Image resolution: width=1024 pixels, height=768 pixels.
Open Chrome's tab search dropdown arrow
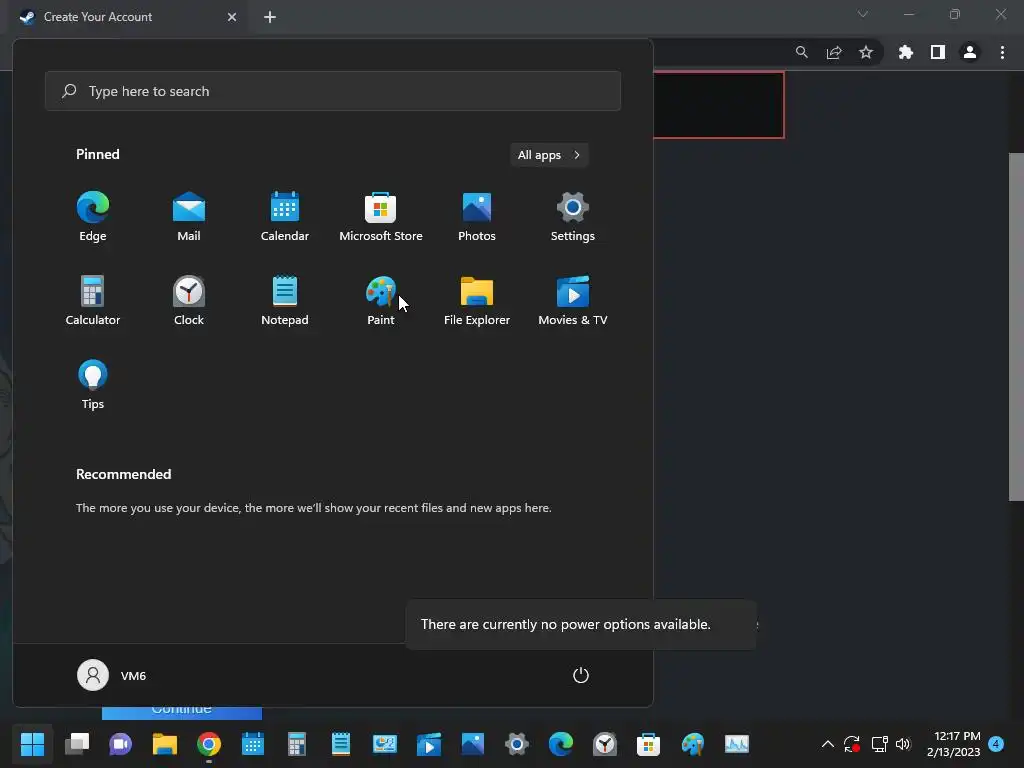[863, 14]
